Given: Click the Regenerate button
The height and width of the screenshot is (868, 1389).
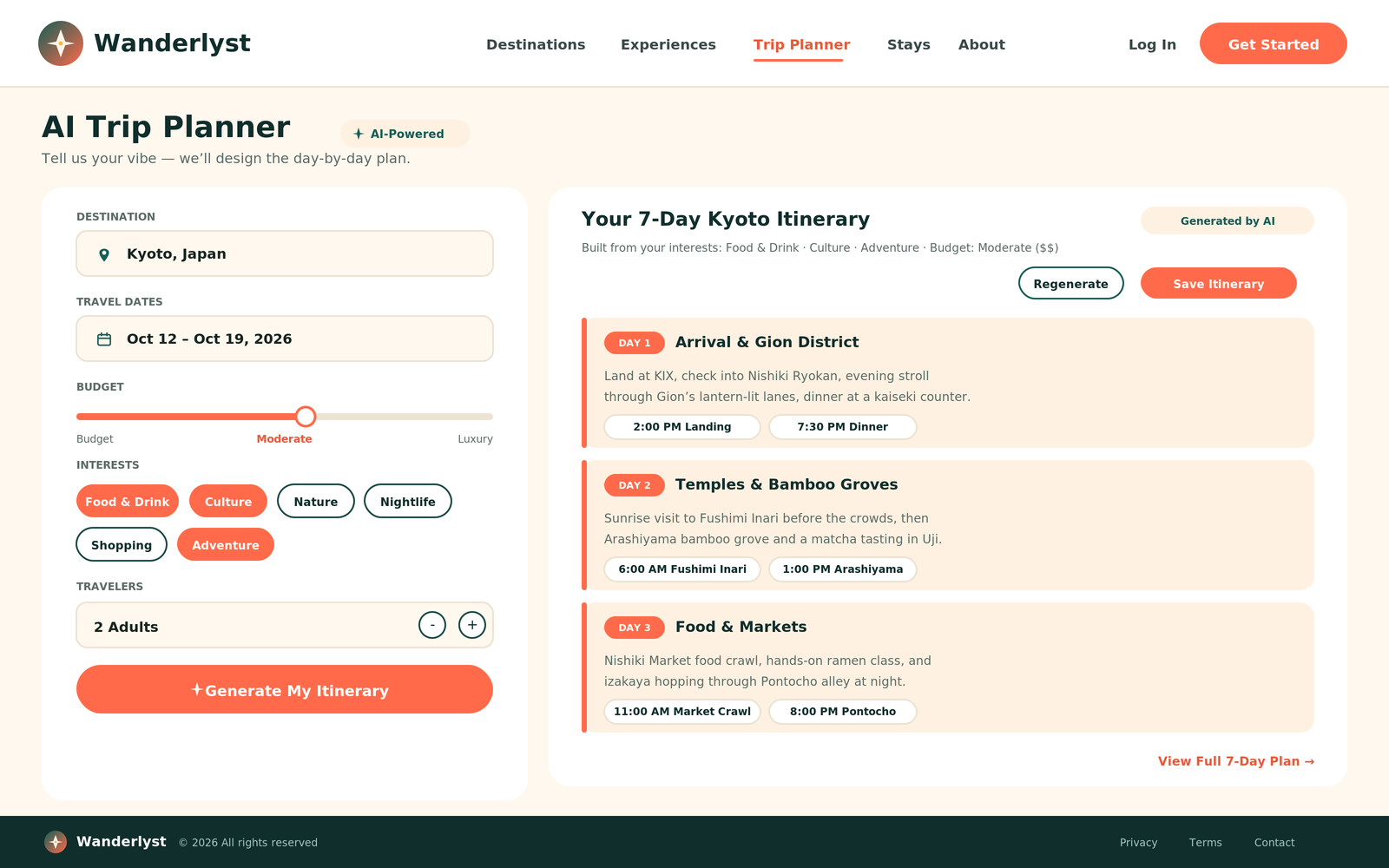Looking at the screenshot, I should (1071, 283).
